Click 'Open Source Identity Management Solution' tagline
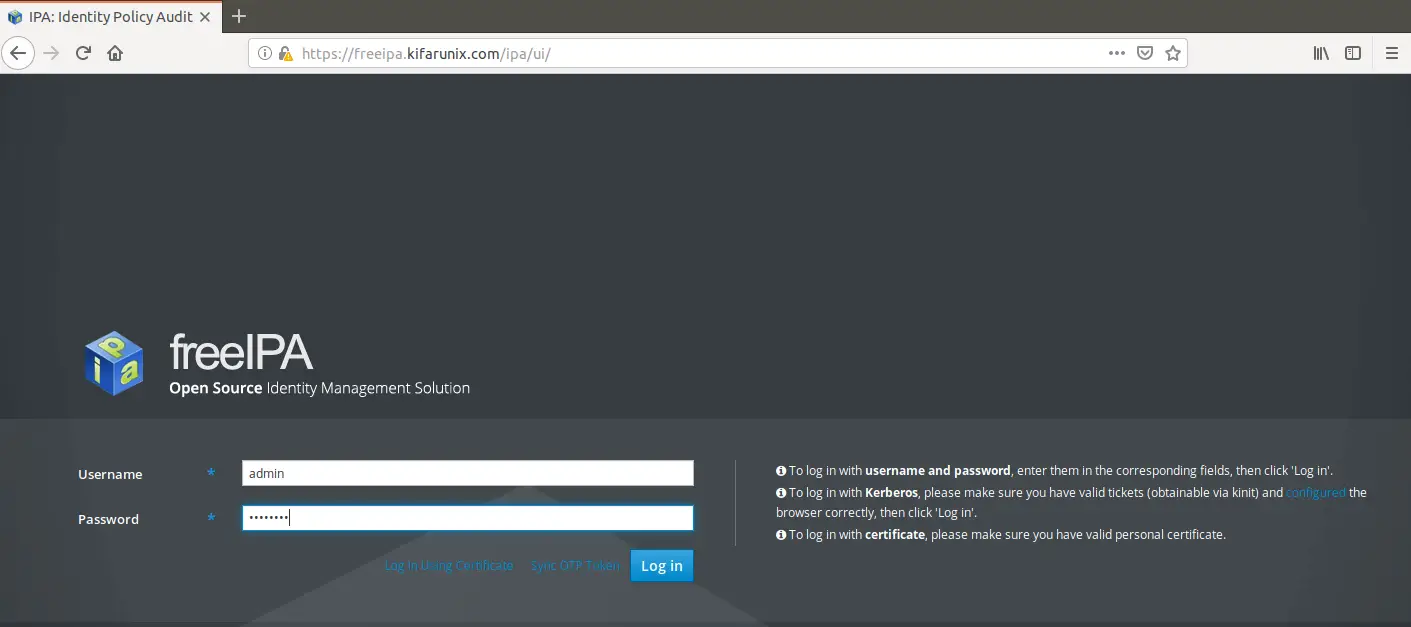 tap(319, 388)
